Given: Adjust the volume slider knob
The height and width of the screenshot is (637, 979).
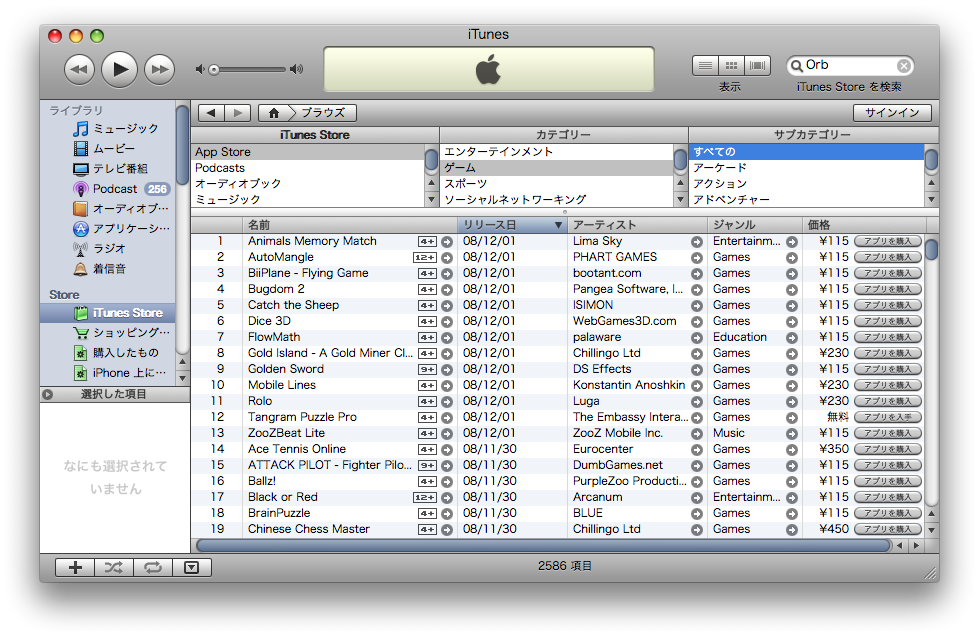Looking at the screenshot, I should pos(214,69).
